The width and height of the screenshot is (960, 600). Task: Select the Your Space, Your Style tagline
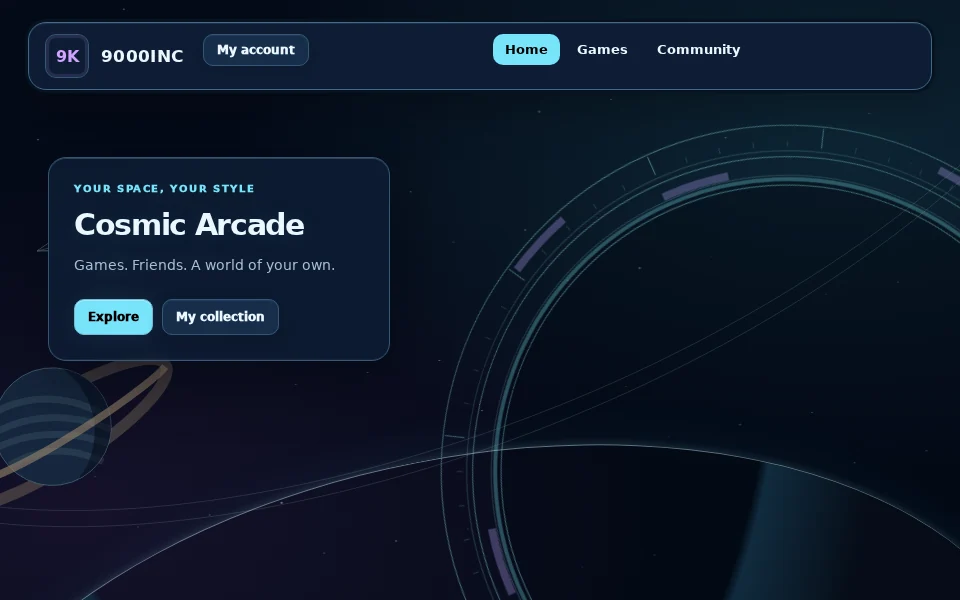pos(164,189)
